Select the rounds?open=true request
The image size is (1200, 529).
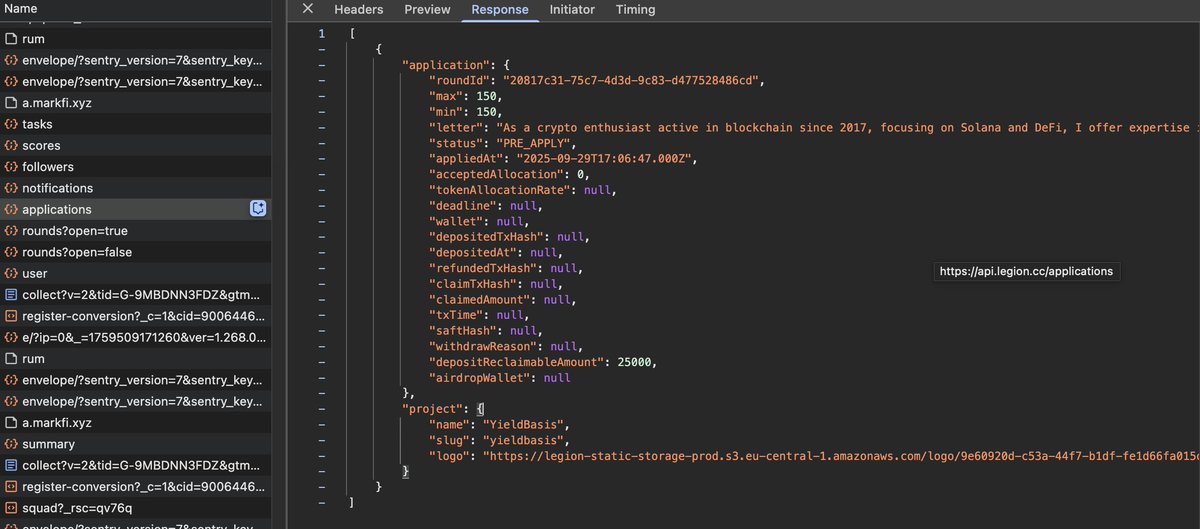pyautogui.click(x=135, y=231)
